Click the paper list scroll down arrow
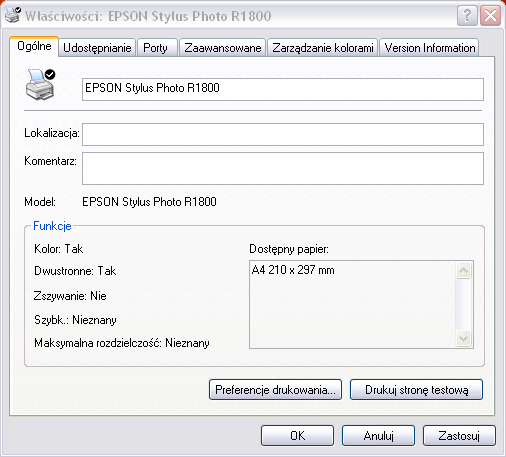Image resolution: width=506 pixels, height=457 pixels. pos(464,339)
